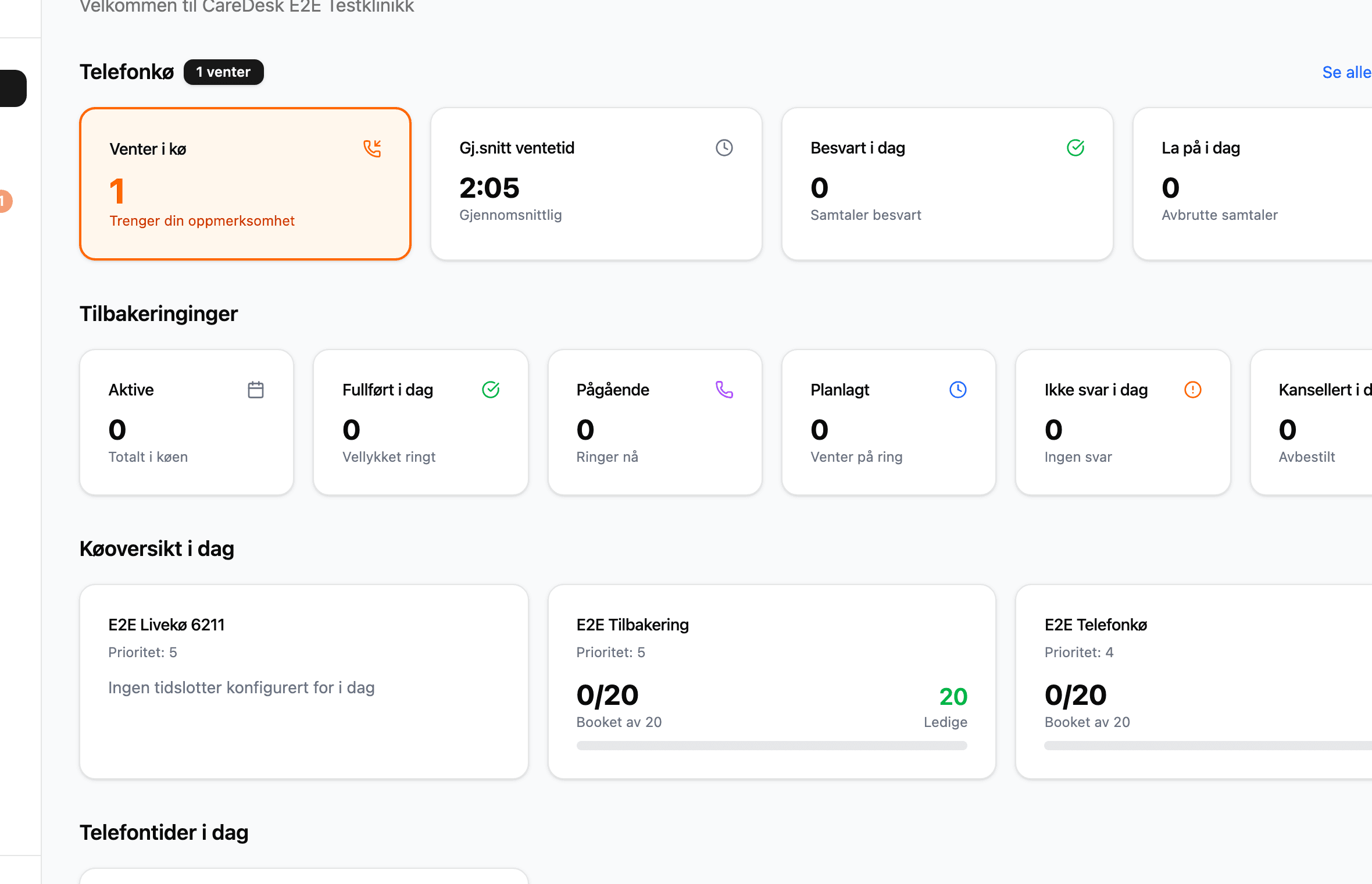Click the Trenger din oppmerksomhet text

[202, 221]
